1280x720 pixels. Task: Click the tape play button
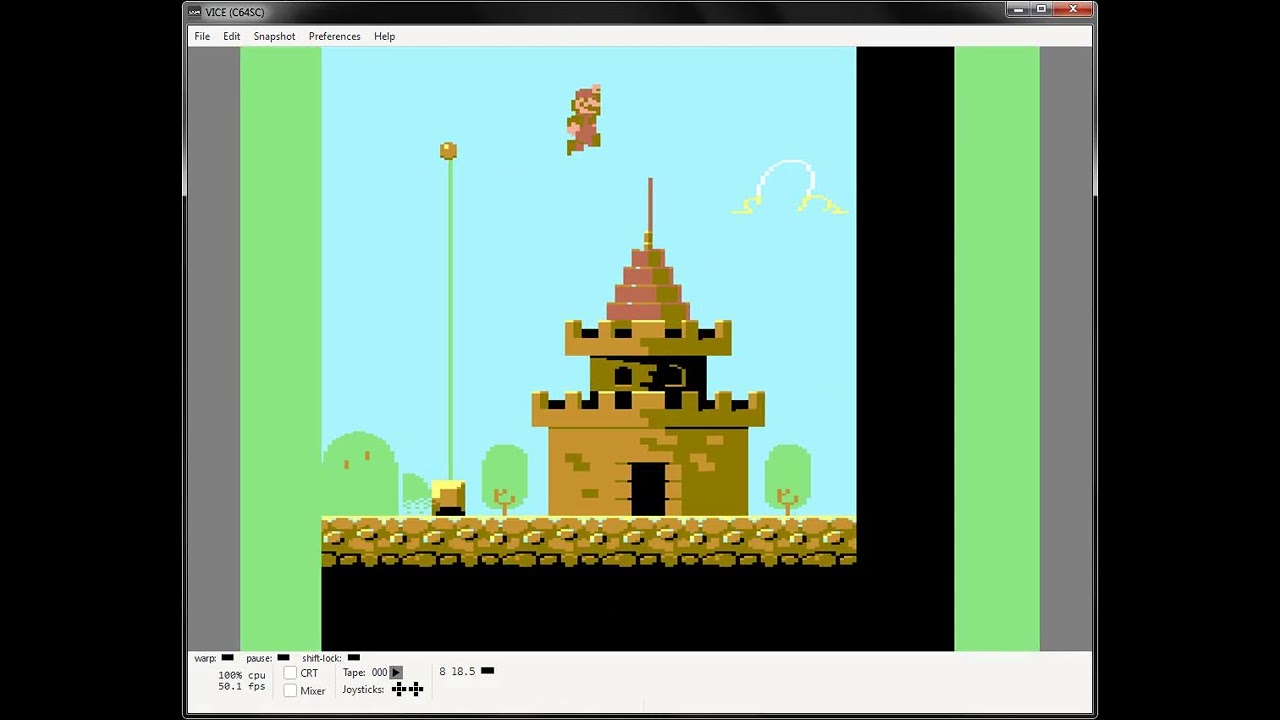click(396, 672)
